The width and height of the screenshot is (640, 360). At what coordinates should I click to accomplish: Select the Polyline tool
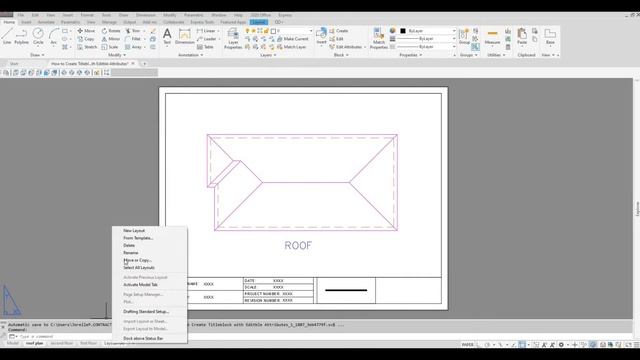(x=21, y=36)
